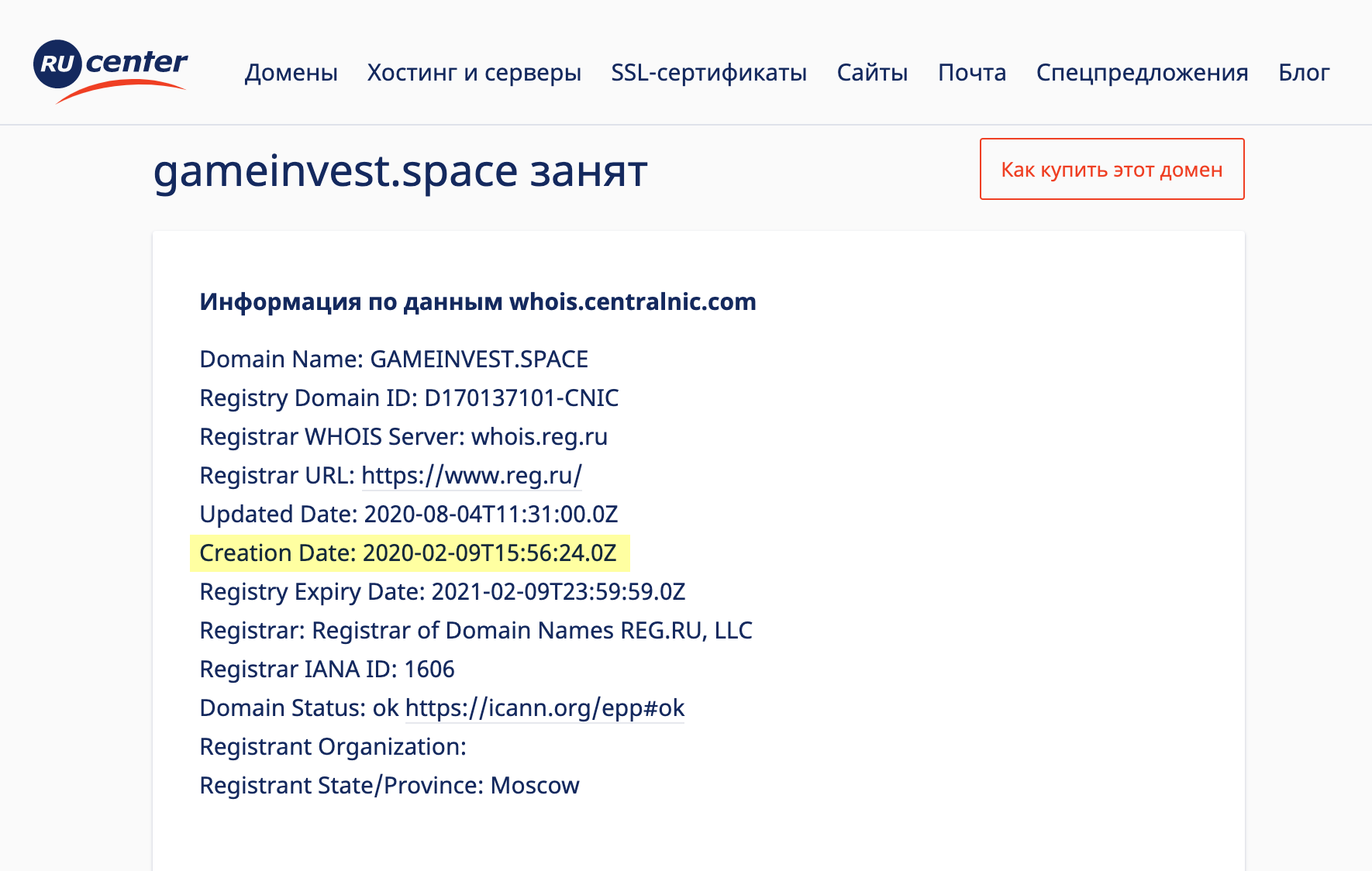This screenshot has width=1372, height=871.
Task: Click the Domain Name: GAMEINVEST.SPACE line
Action: (394, 359)
